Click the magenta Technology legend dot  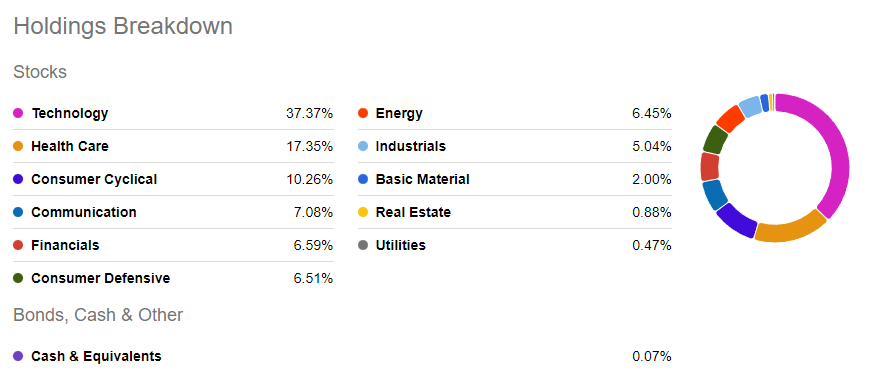coord(18,113)
